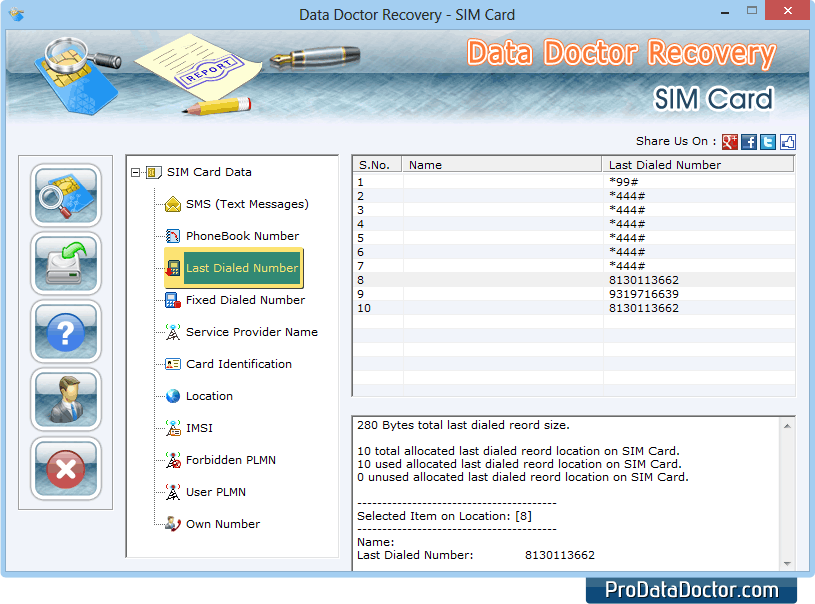Viewport: 815px width, 604px height.
Task: Click the Last Dialed Number phone icon
Action: [x=173, y=268]
